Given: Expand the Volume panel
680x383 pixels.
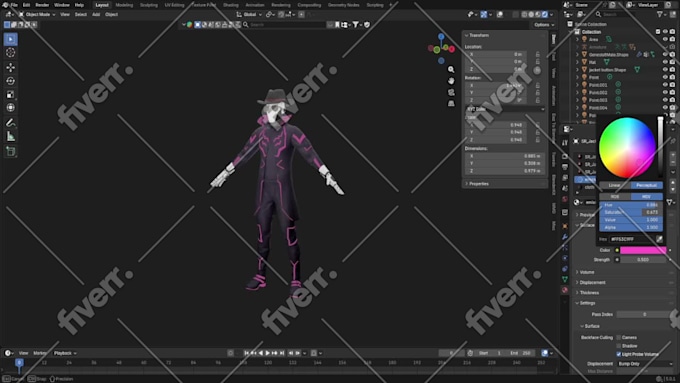Looking at the screenshot, I should [x=587, y=272].
